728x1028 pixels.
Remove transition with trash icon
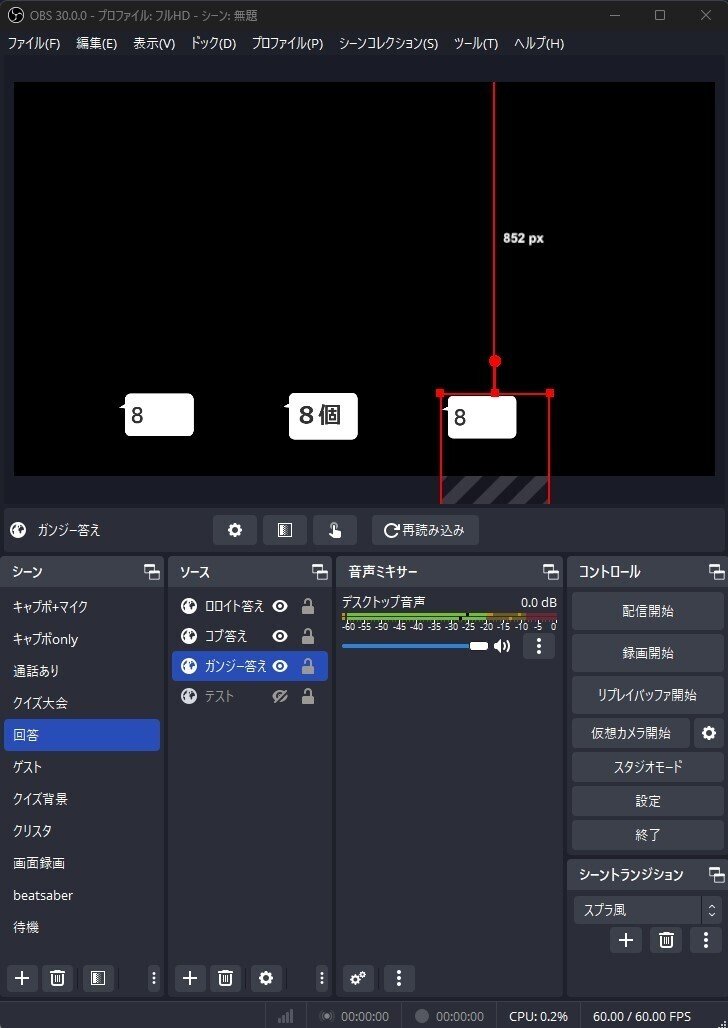(666, 940)
